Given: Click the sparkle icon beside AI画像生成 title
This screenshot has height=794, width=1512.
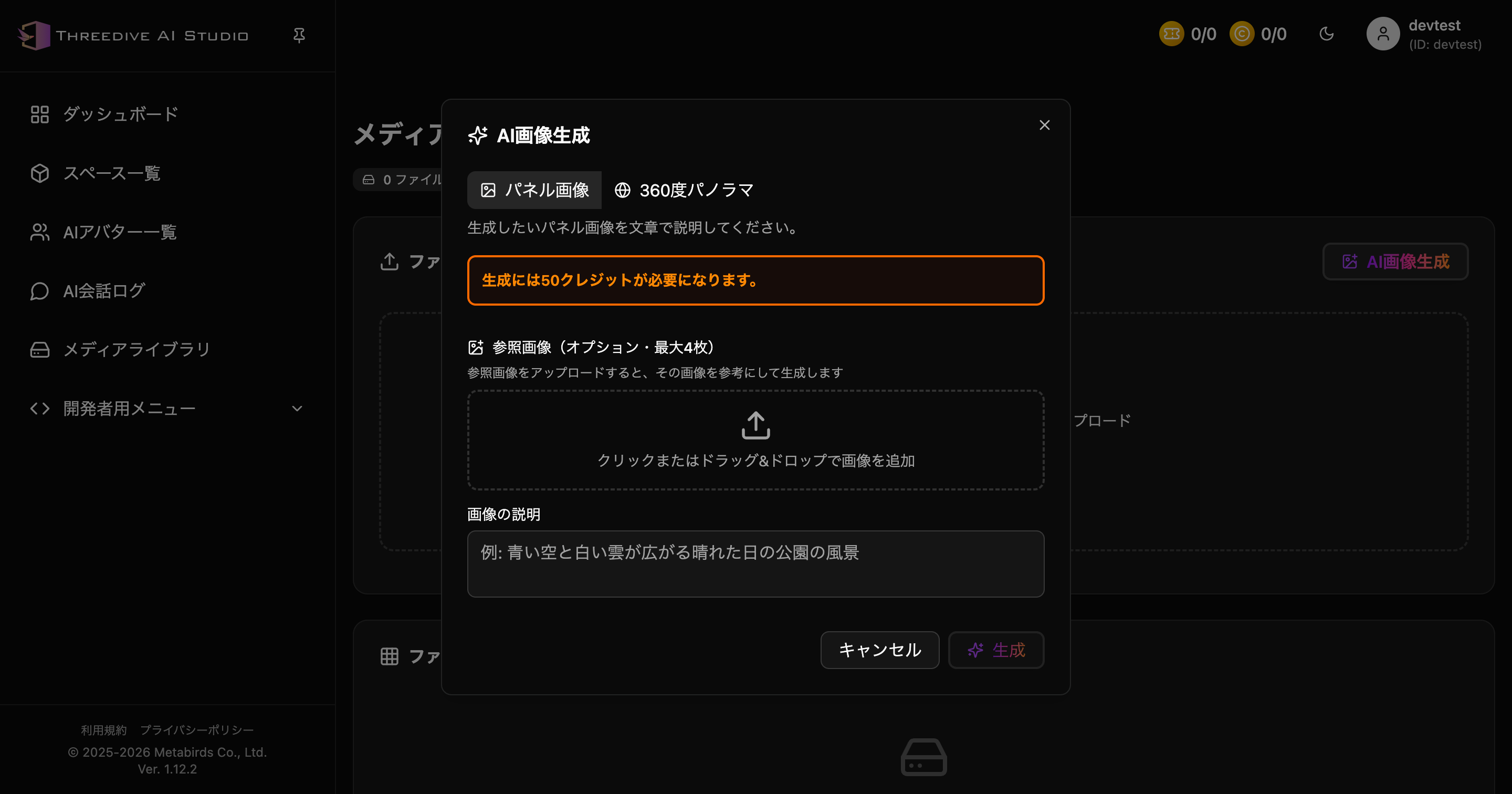Looking at the screenshot, I should tap(477, 135).
